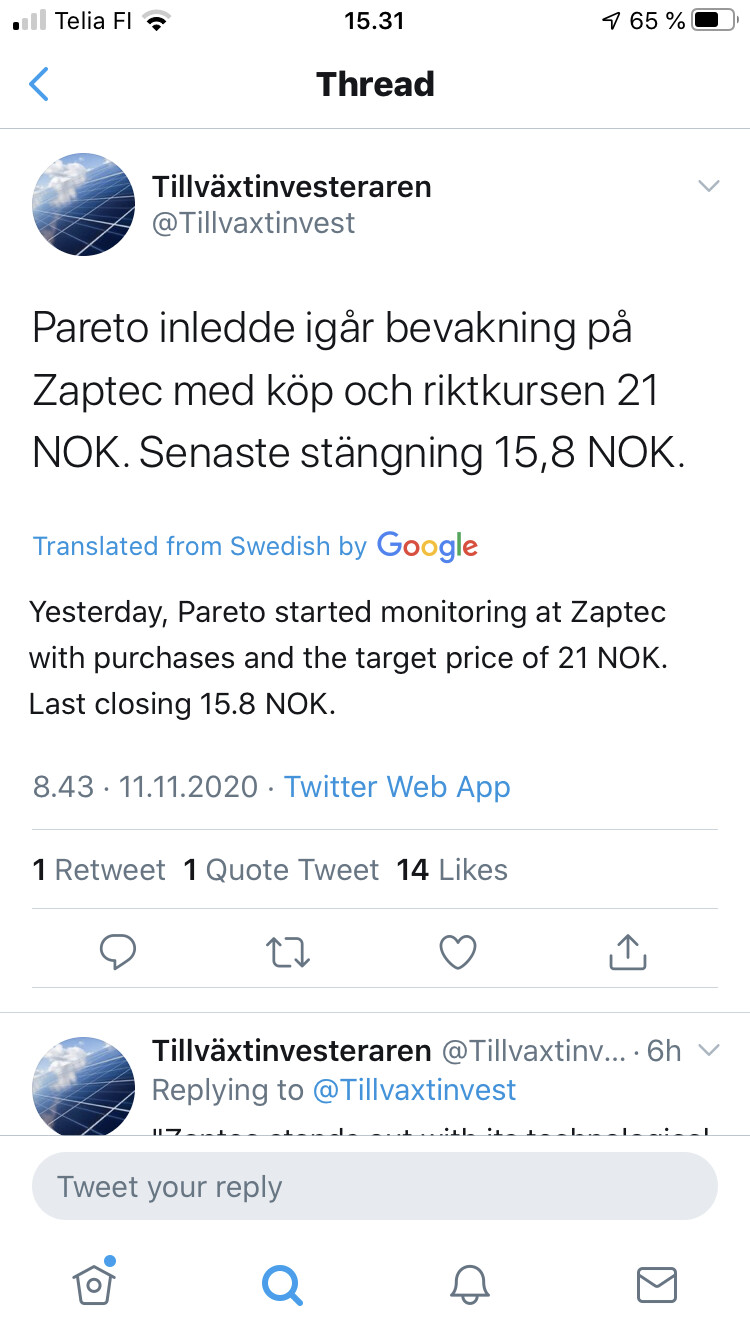Tap the share upload icon
750x1334 pixels.
[x=628, y=952]
